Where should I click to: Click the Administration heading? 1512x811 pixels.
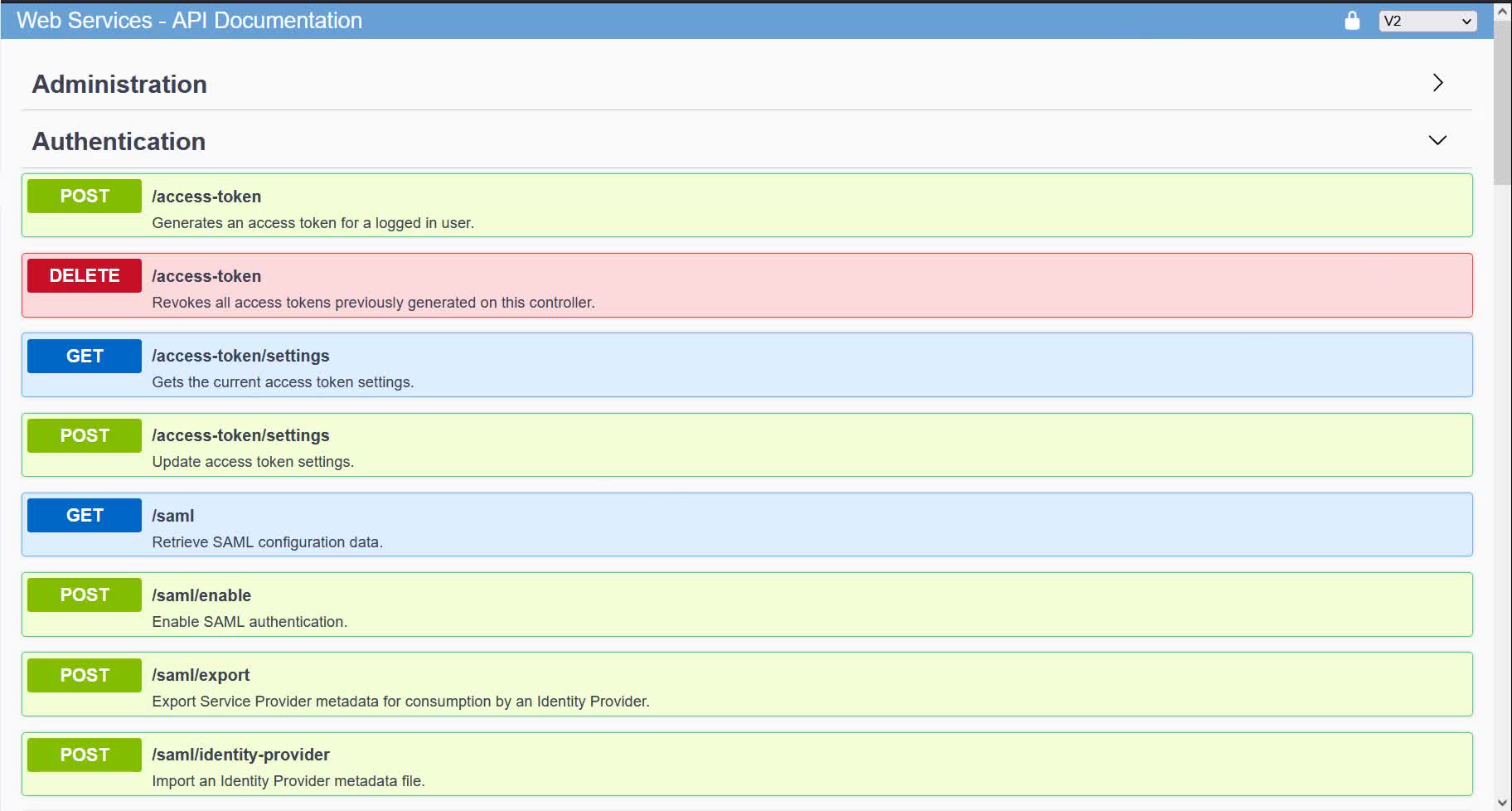(x=119, y=84)
